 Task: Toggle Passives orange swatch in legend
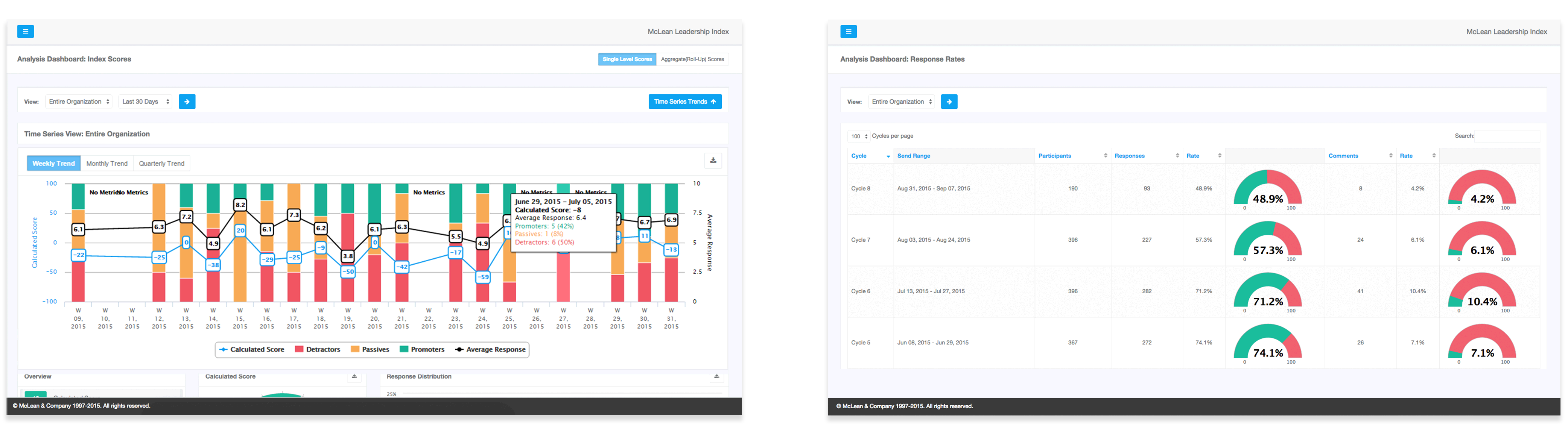coord(355,350)
